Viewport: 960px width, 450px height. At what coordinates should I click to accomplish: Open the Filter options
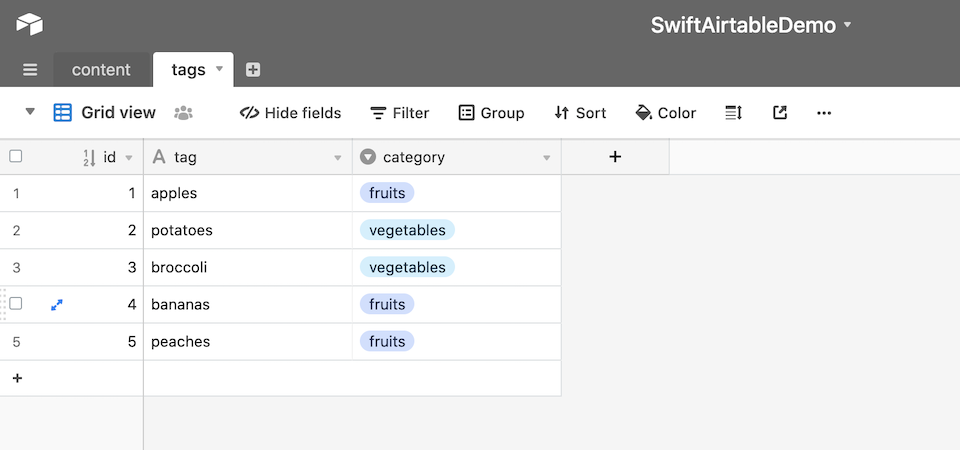[x=400, y=113]
